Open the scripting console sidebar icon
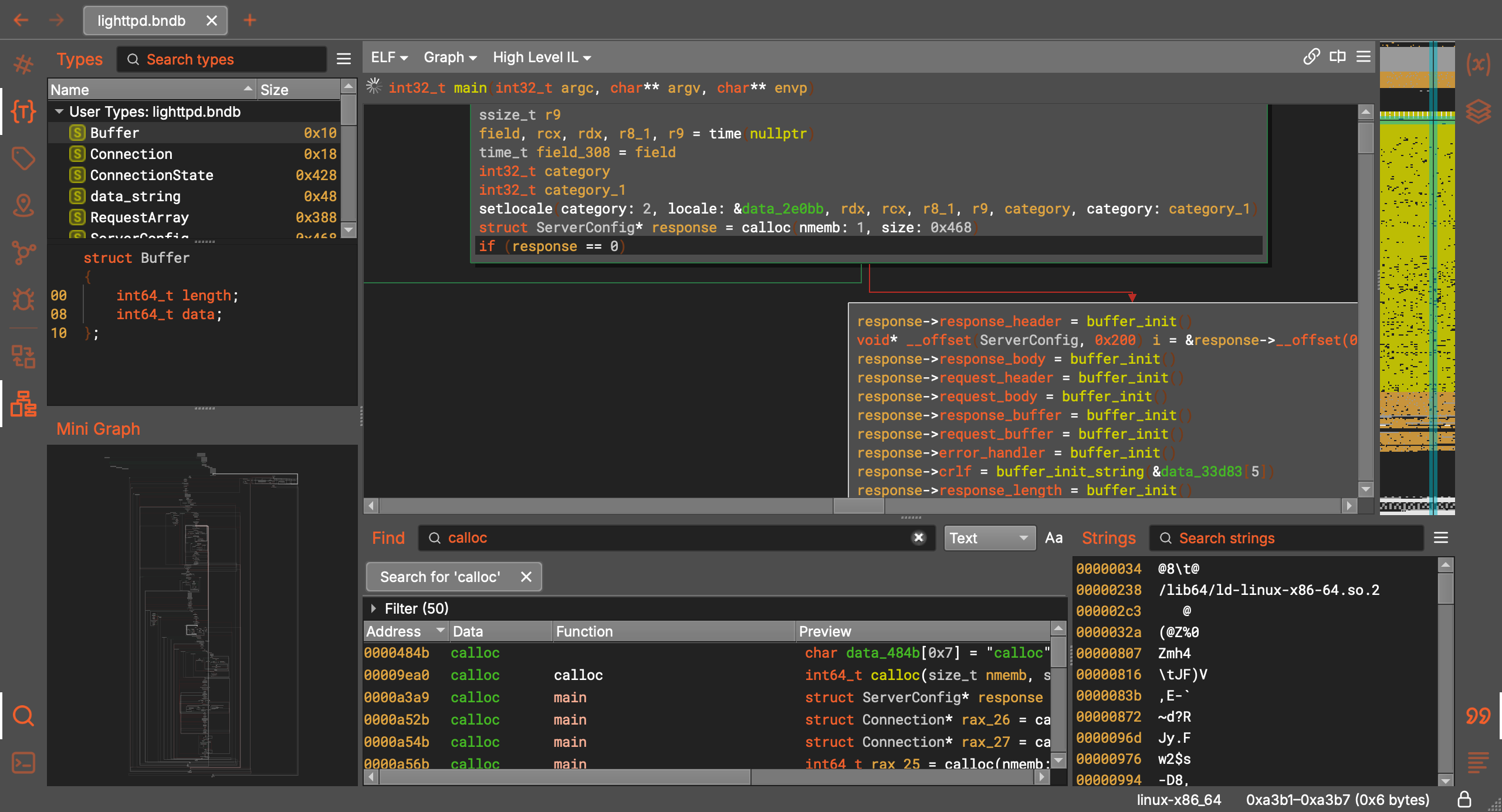This screenshot has height=812, width=1502. pos(23,763)
